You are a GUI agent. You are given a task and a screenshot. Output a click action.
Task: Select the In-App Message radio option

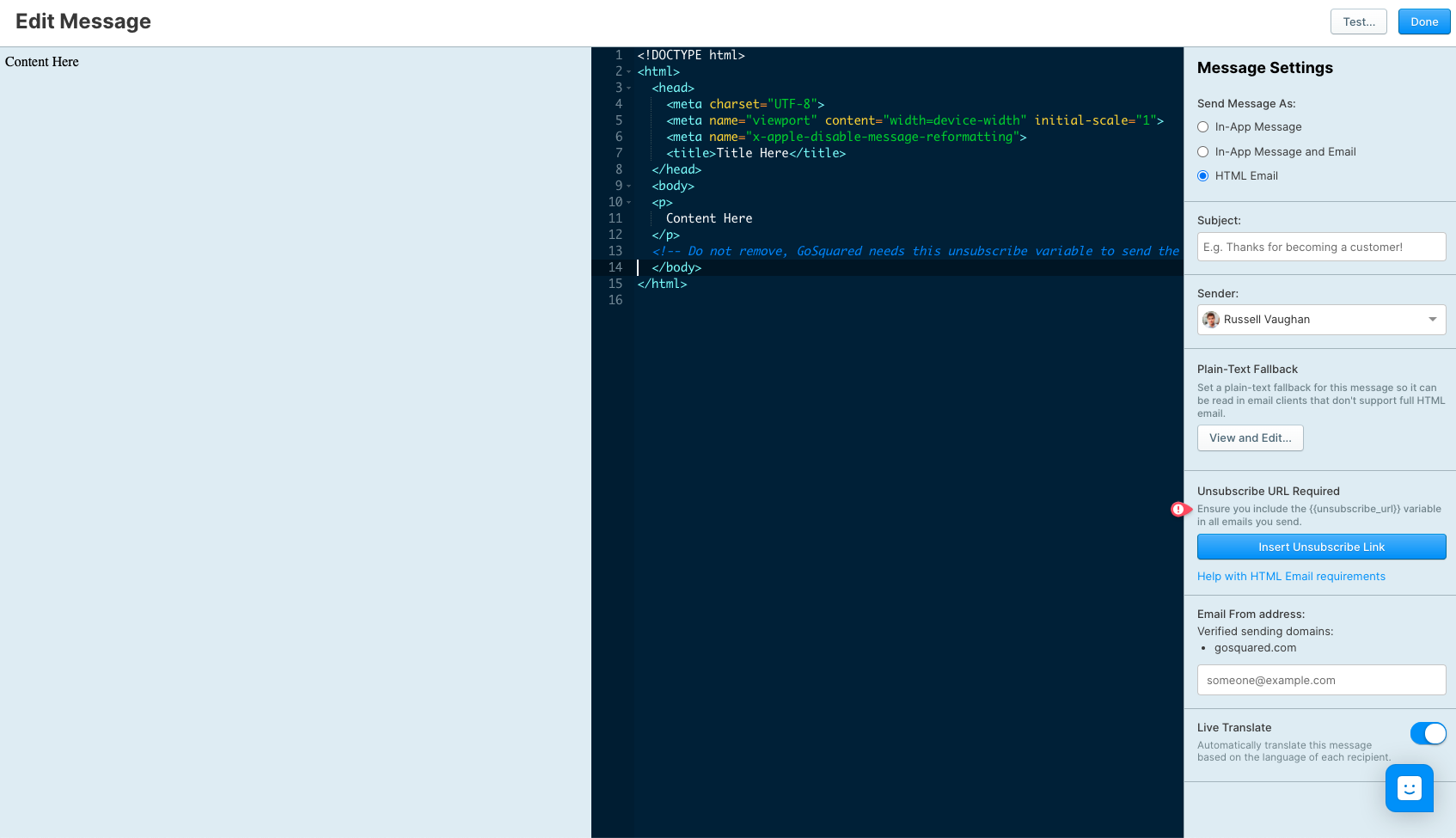click(1203, 127)
